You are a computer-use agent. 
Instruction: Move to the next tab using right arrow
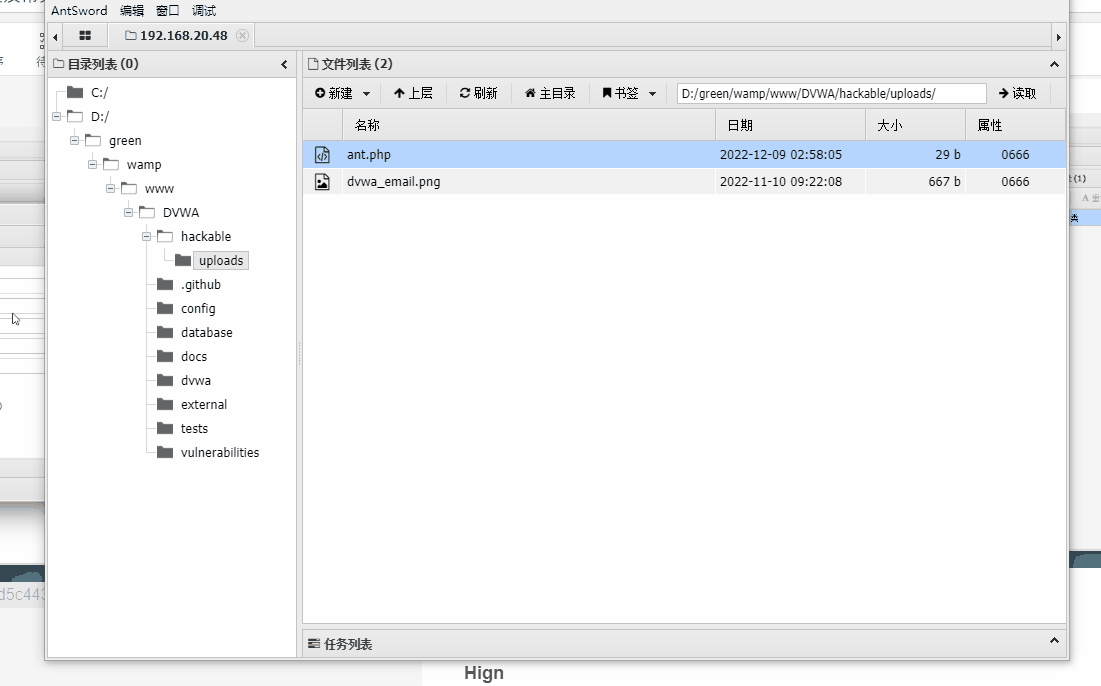point(1058,37)
